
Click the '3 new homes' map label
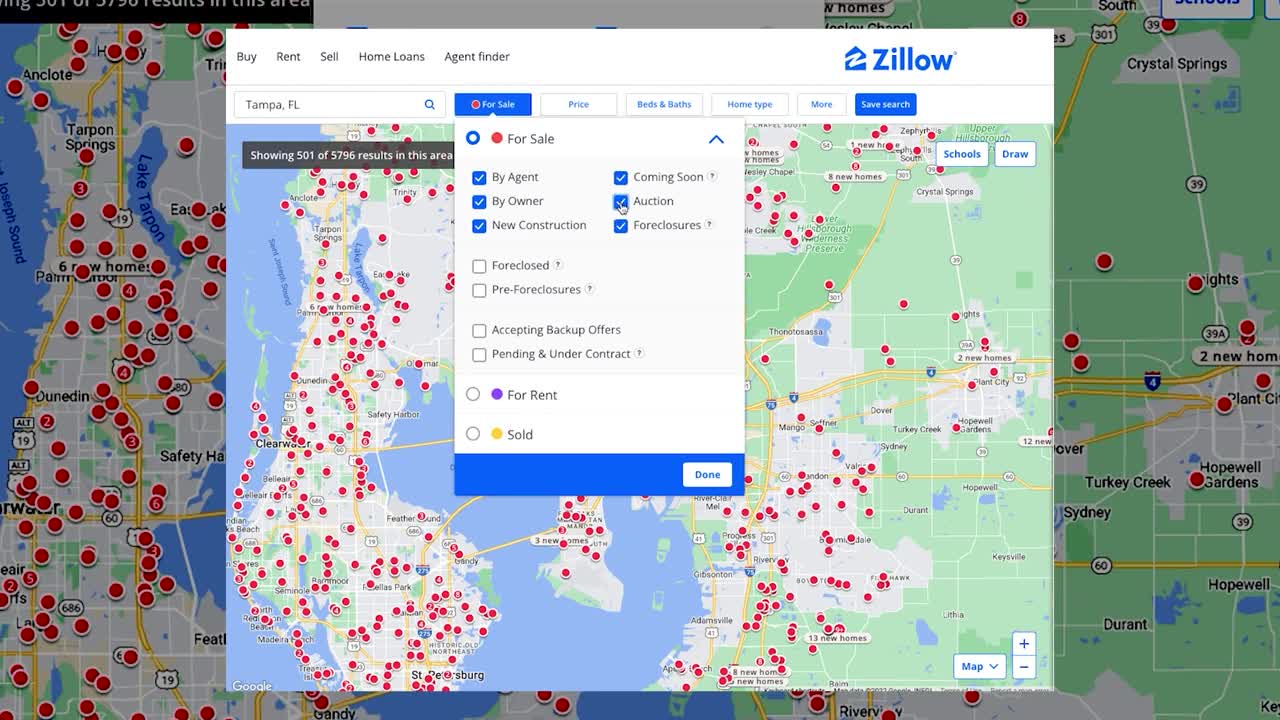pyautogui.click(x=560, y=540)
